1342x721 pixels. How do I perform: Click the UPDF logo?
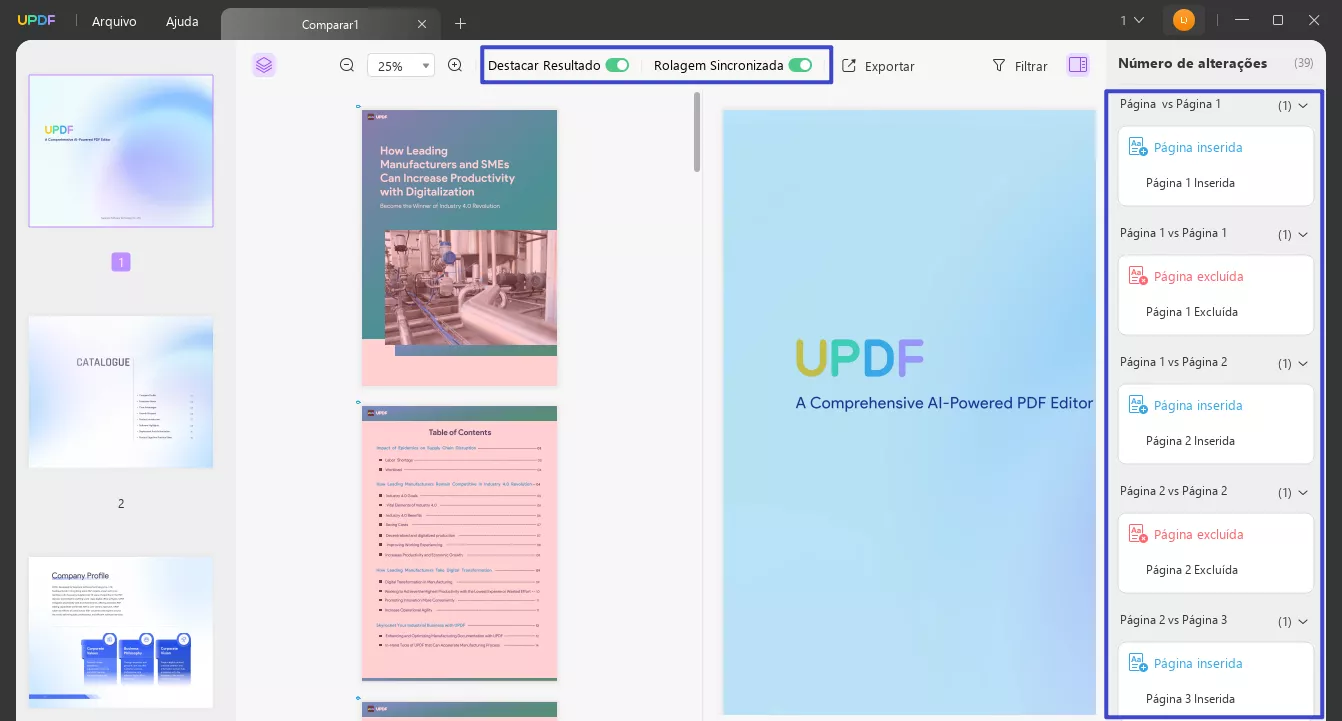(x=37, y=21)
